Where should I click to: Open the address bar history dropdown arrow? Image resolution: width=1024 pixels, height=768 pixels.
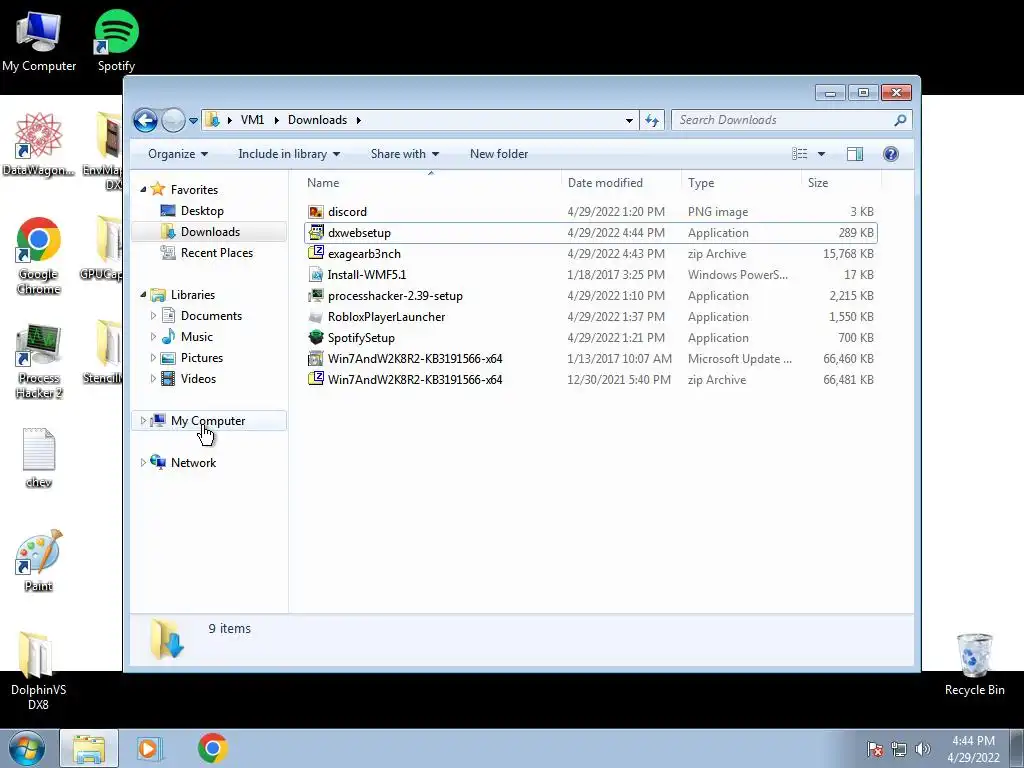coord(629,120)
